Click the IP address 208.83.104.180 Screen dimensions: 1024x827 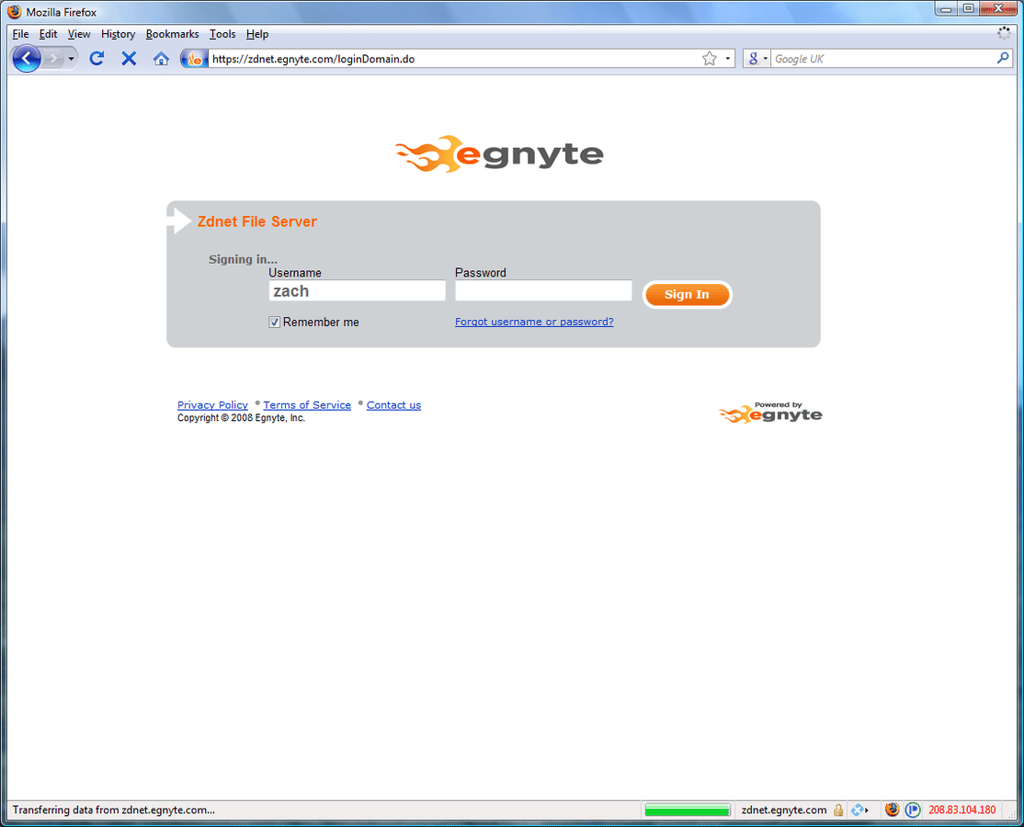click(962, 810)
